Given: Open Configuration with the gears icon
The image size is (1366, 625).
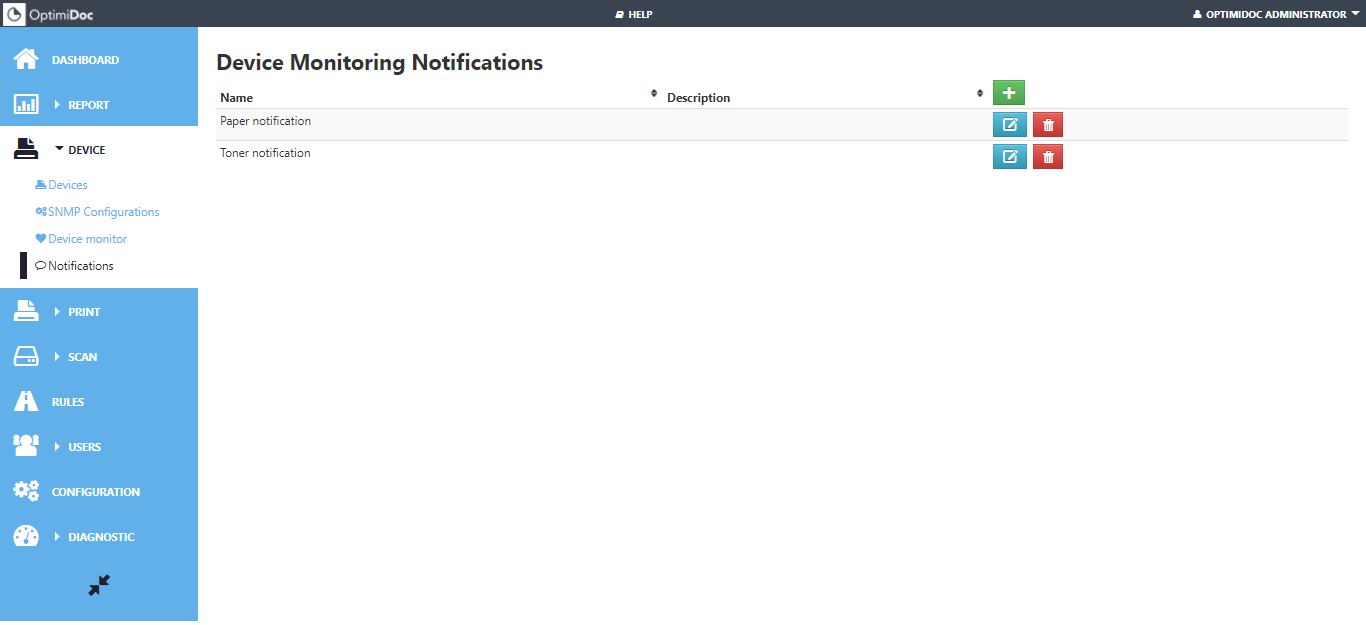Looking at the screenshot, I should (x=26, y=491).
